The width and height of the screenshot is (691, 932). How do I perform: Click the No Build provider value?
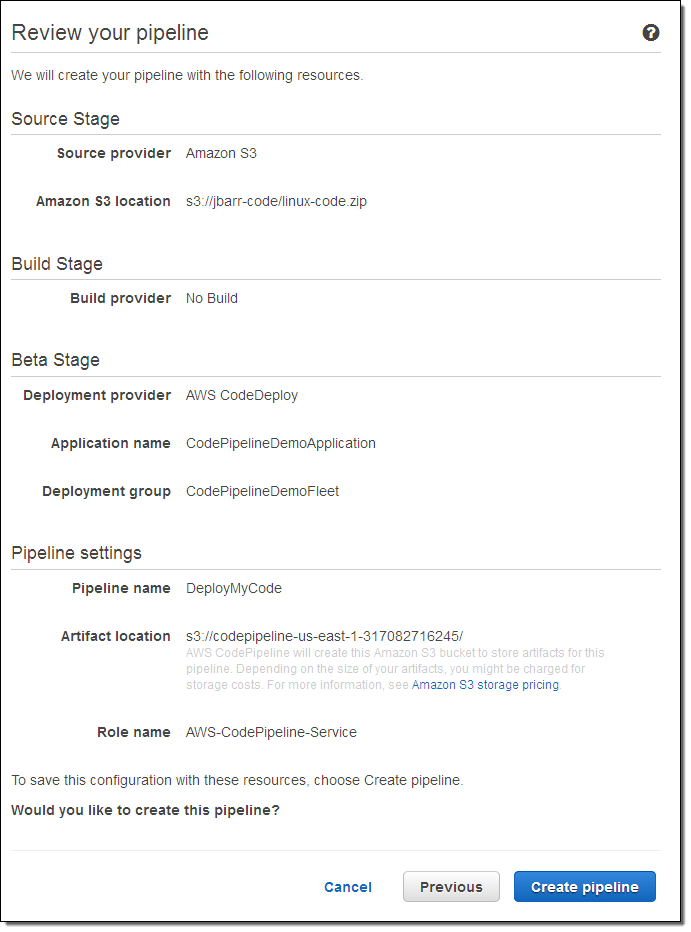click(212, 298)
